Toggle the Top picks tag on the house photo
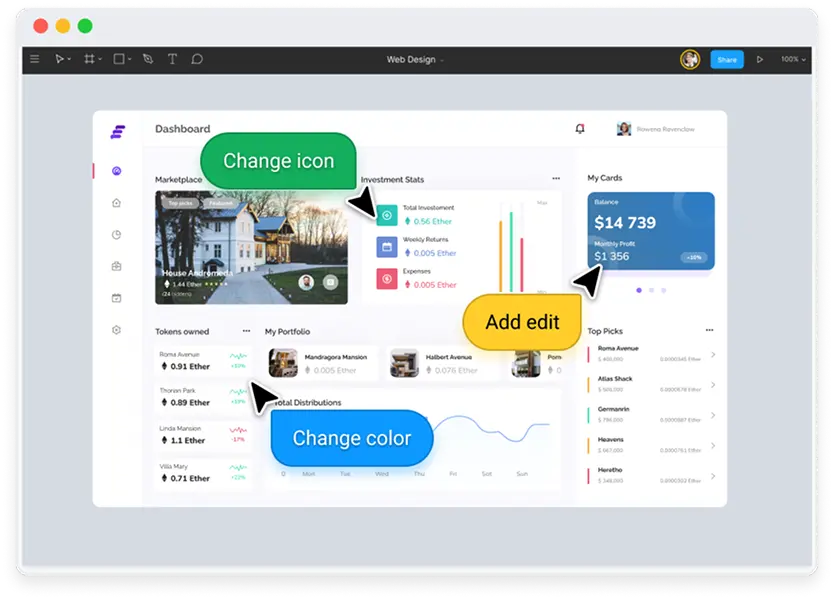This screenshot has width=834, height=600. click(179, 201)
